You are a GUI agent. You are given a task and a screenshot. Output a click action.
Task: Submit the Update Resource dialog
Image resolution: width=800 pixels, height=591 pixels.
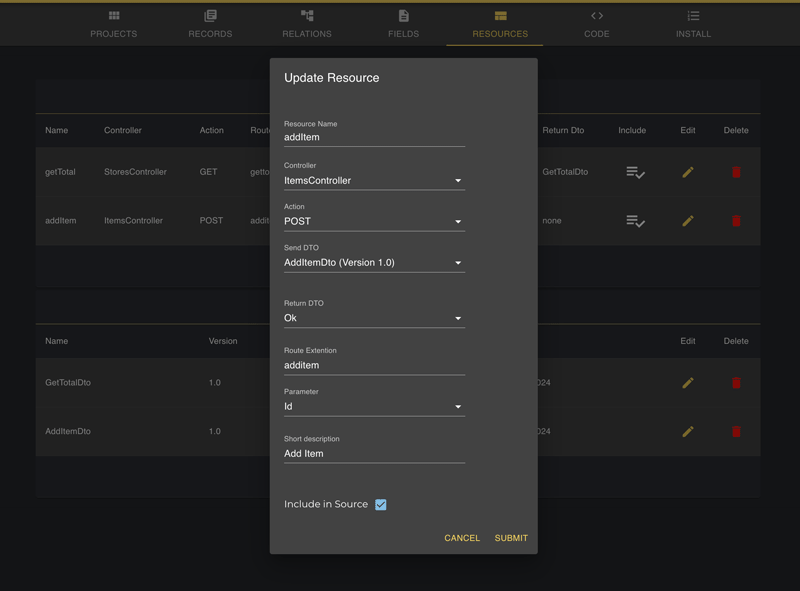[x=511, y=538]
